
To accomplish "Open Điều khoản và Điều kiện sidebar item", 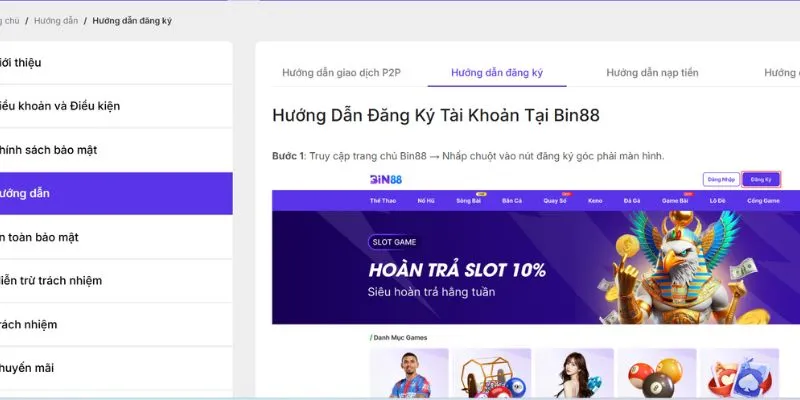I will [x=116, y=106].
